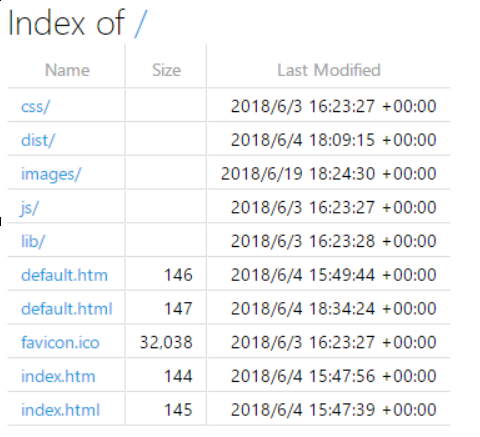Open the default.html file link
This screenshot has height=437, width=480.
(x=67, y=309)
